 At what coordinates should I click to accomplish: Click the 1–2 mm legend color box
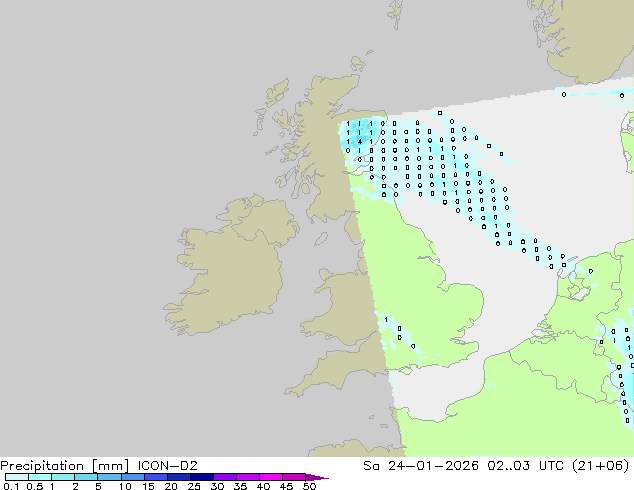click(63, 477)
